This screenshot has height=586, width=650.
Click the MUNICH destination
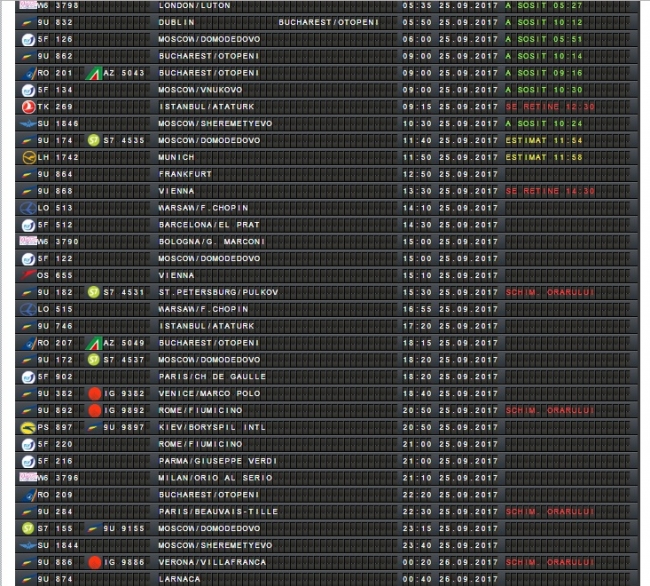tap(177, 157)
